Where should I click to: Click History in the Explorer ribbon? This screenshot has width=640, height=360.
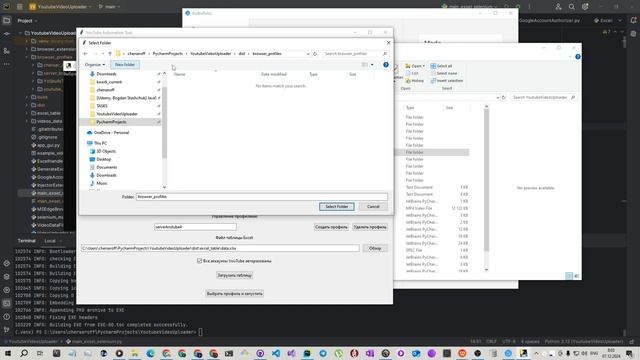415,81
